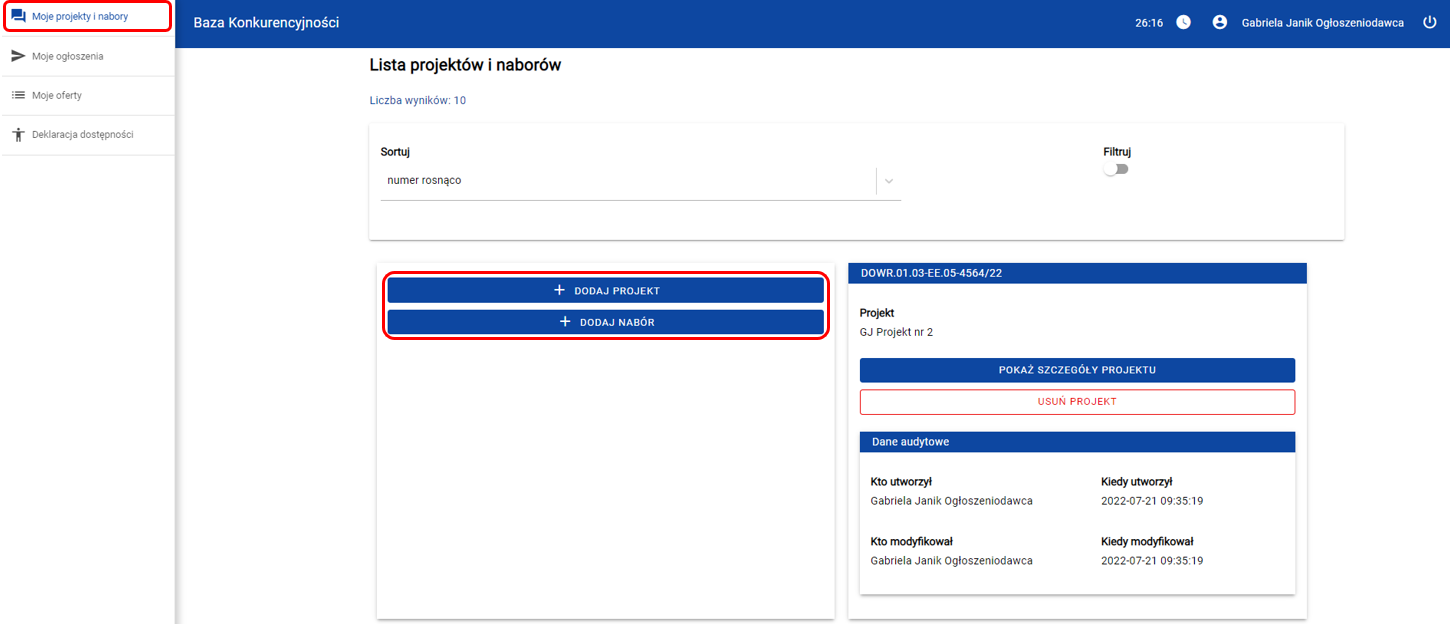1450x624 pixels.
Task: Click the red Usuń projekt button
Action: point(1076,402)
